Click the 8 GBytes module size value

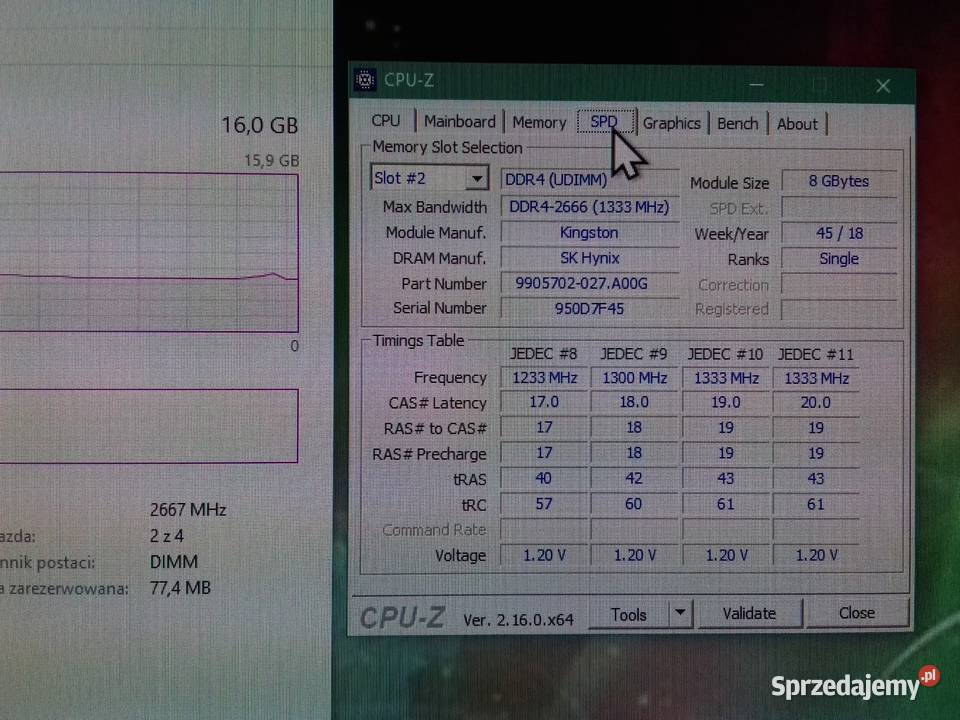pos(839,181)
